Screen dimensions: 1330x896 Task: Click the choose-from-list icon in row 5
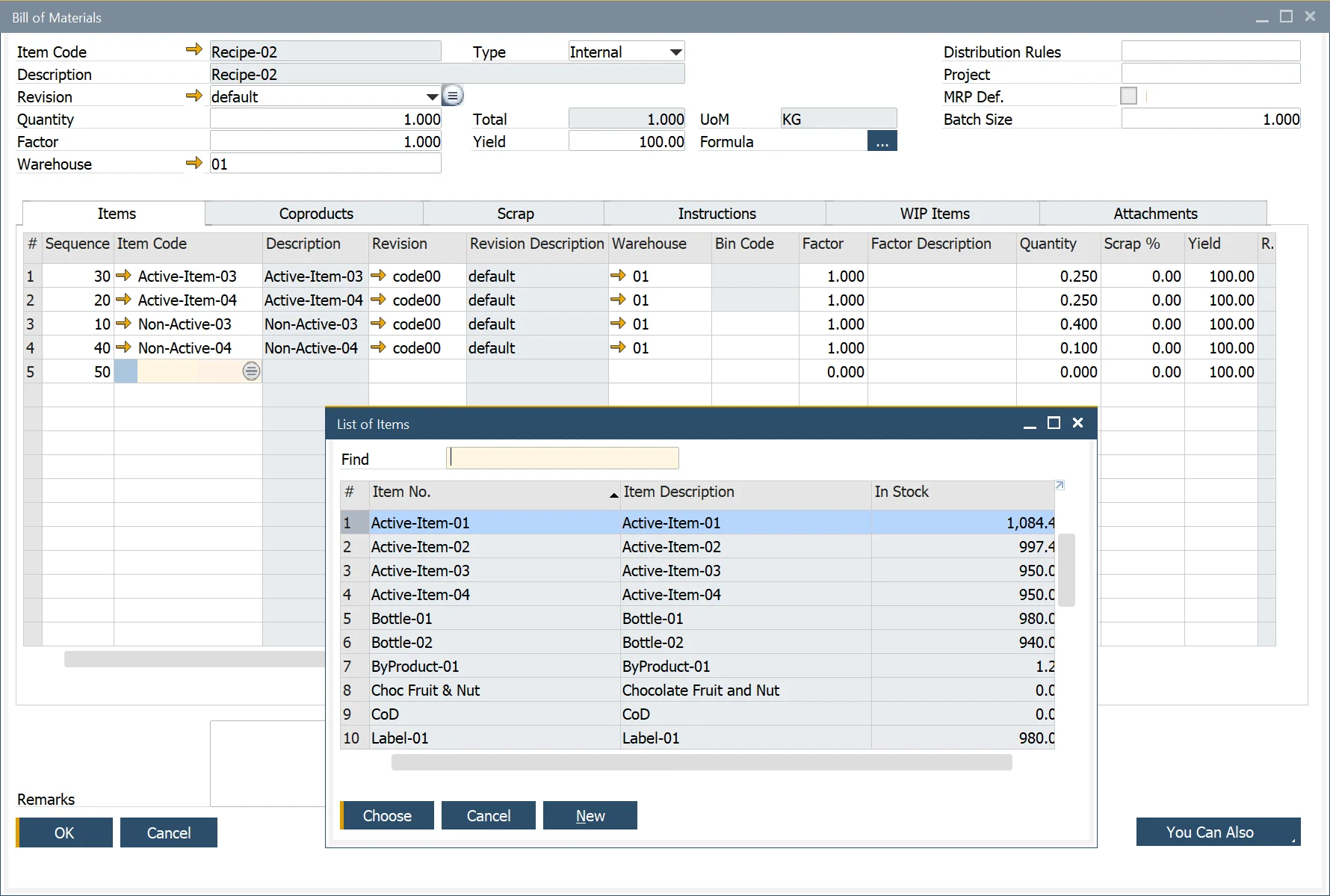pyautogui.click(x=251, y=371)
